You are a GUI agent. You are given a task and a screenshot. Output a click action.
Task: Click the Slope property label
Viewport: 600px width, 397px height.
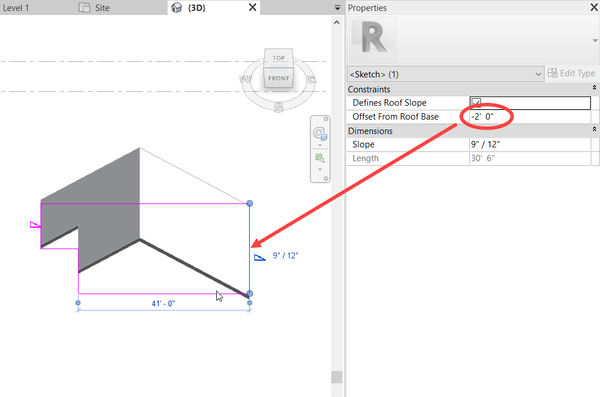tap(363, 144)
